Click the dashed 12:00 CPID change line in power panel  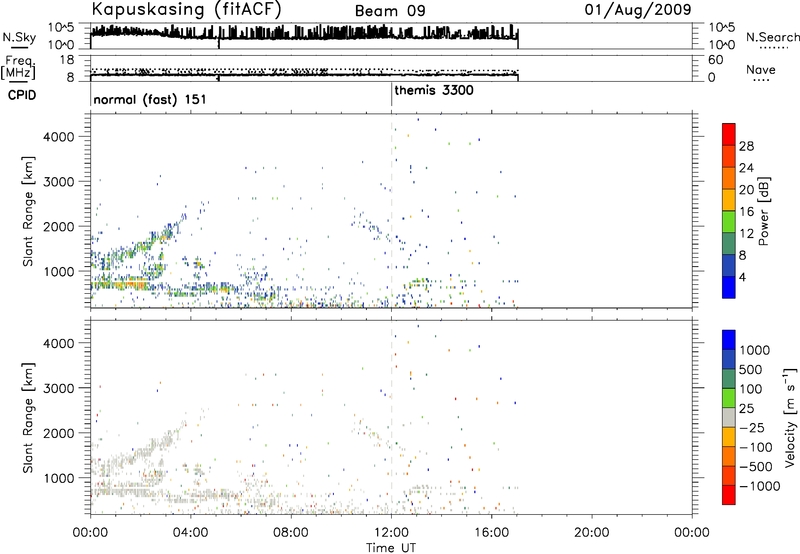click(x=391, y=211)
